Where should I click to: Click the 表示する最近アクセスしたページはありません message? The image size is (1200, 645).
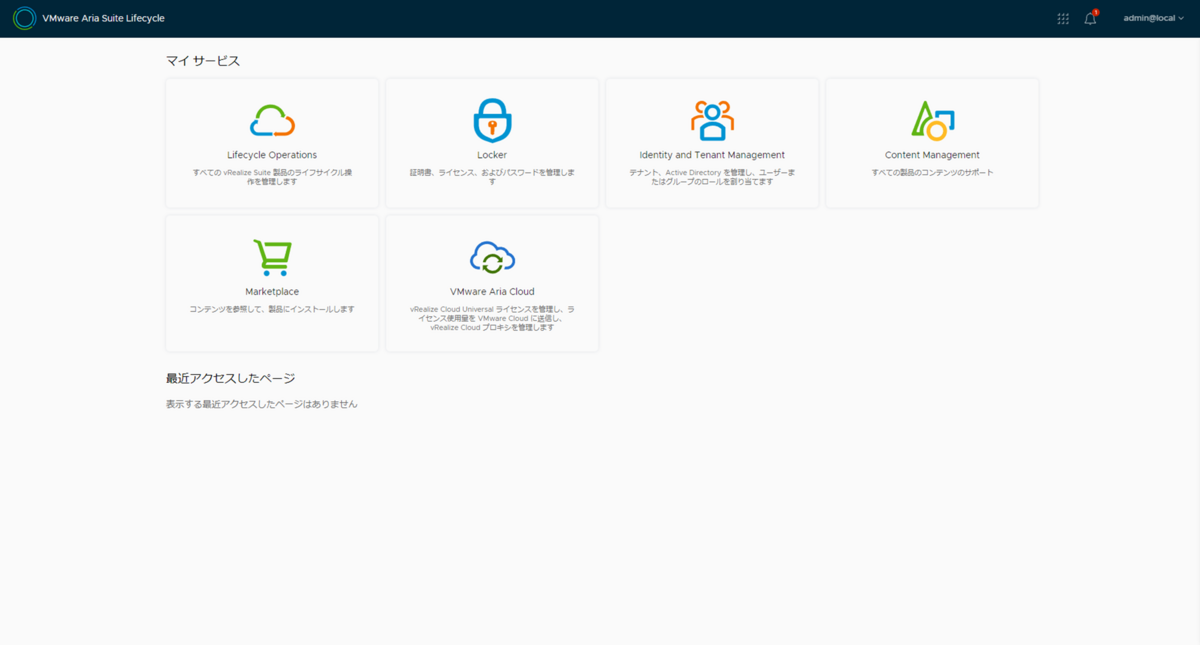(x=261, y=404)
